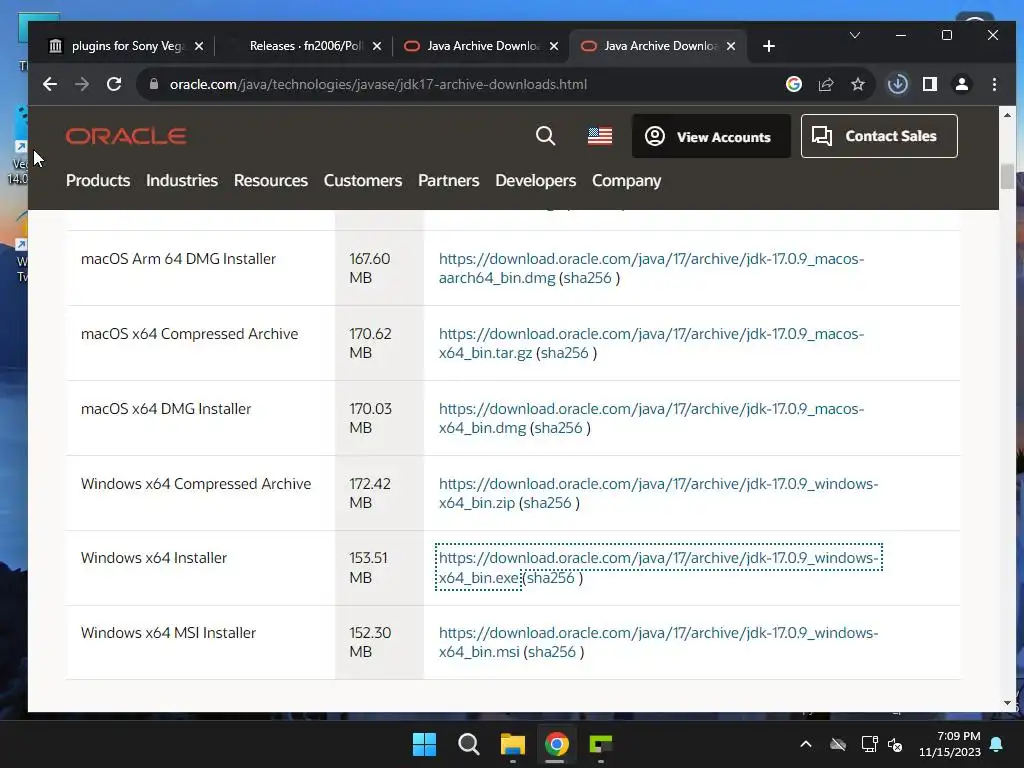Click the scrollbar up arrow

(x=1007, y=115)
